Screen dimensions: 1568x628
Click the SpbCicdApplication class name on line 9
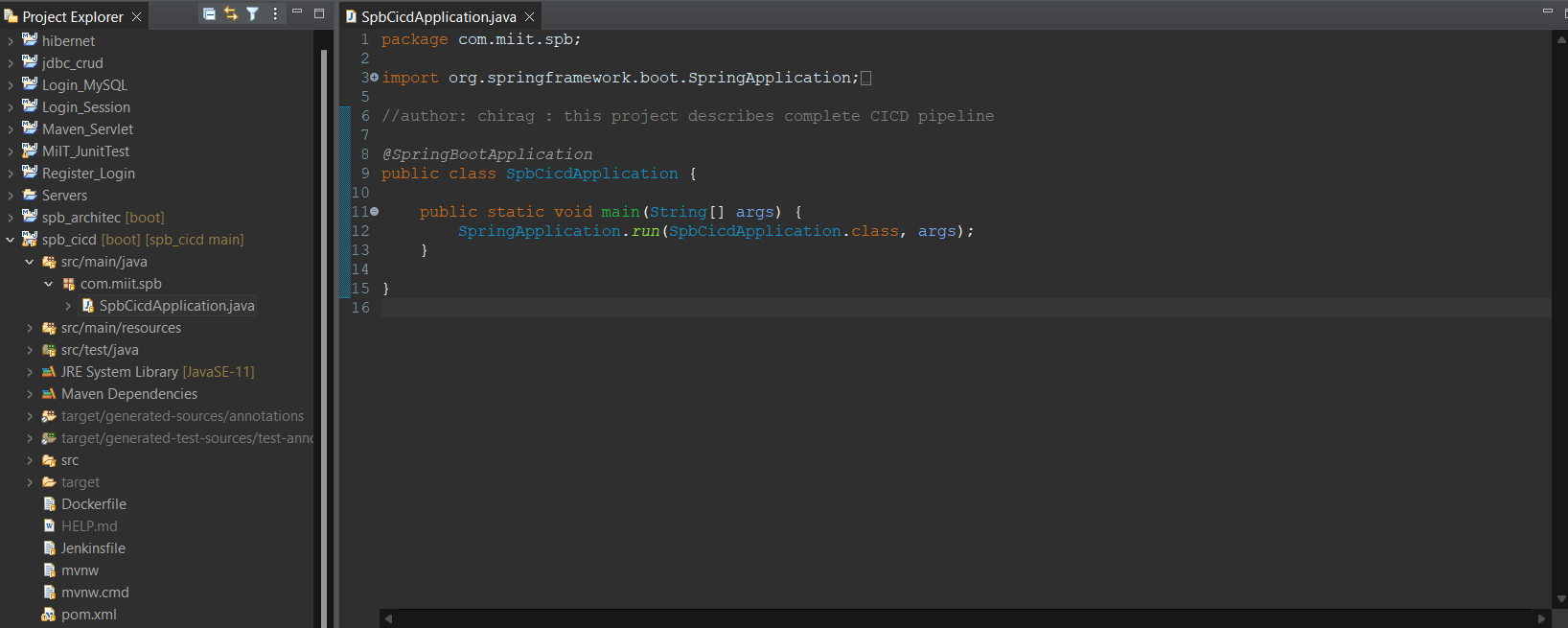pos(592,174)
